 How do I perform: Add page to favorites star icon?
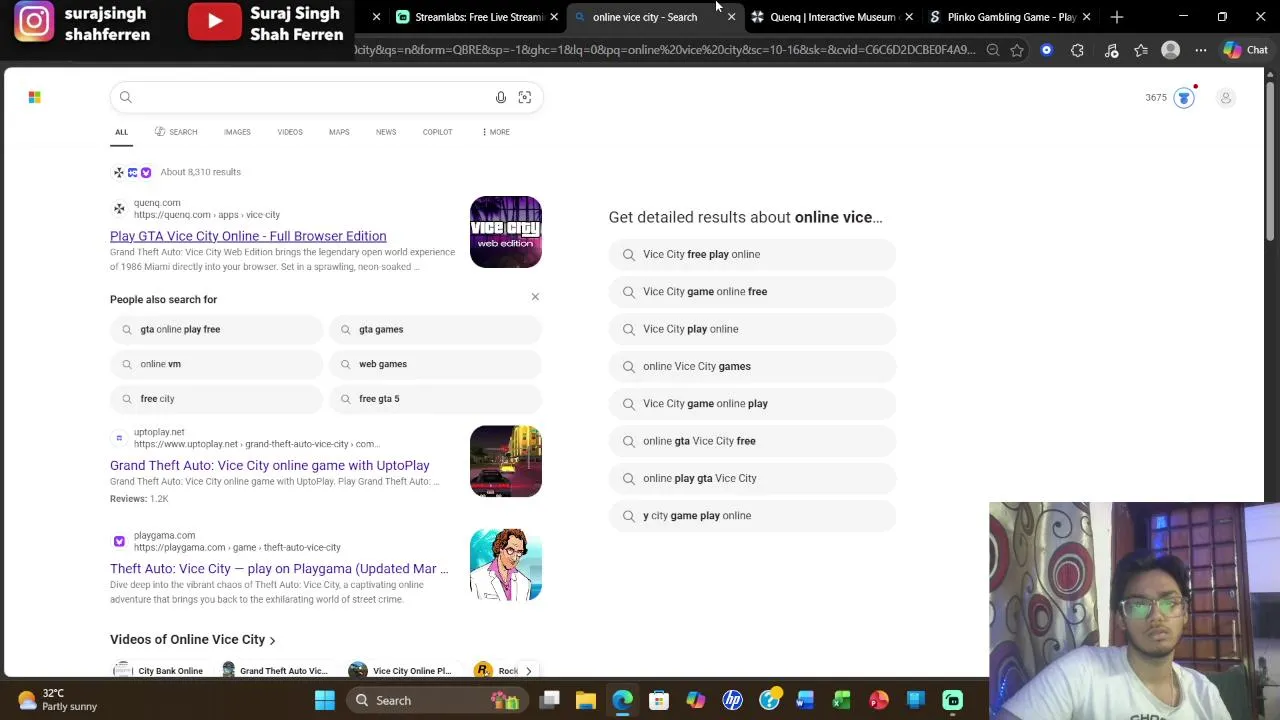1017,50
